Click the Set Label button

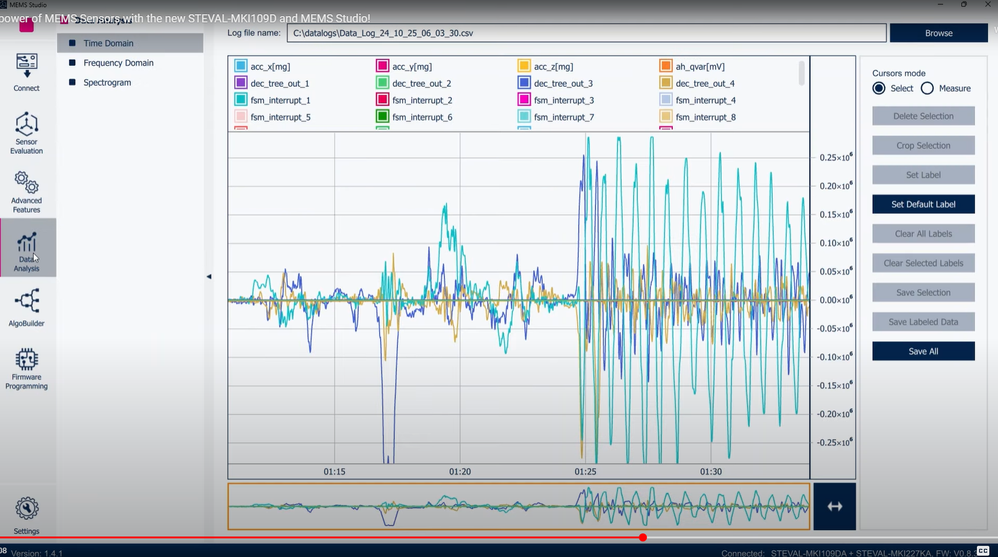[924, 174]
